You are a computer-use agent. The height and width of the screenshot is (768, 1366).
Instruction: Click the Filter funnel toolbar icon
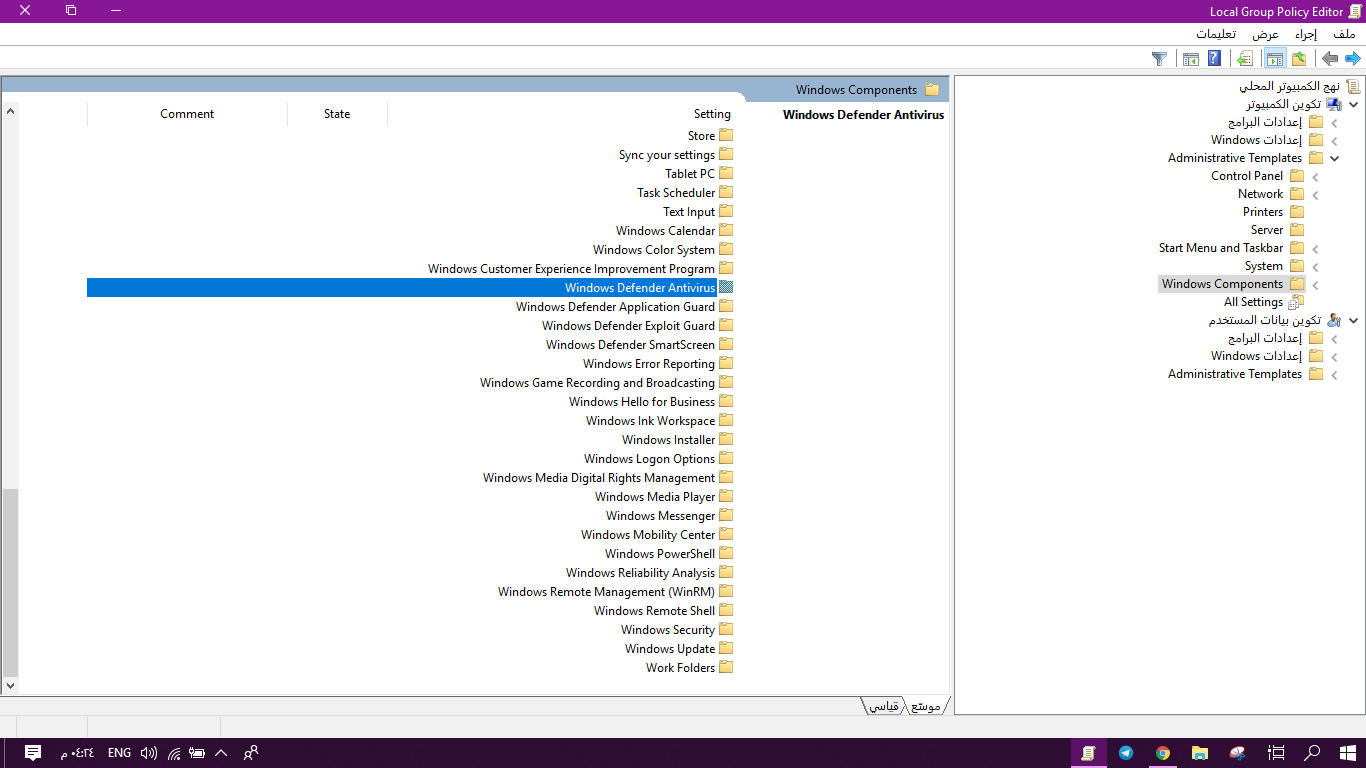click(1159, 59)
